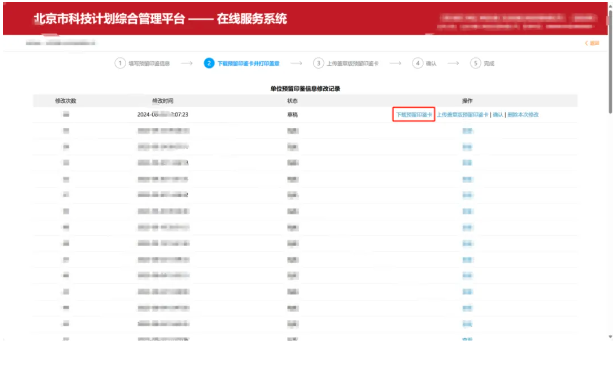Viewport: 615px width, 380px height.
Task: Select the highlighted step 2 circle icon
Action: click(x=209, y=63)
